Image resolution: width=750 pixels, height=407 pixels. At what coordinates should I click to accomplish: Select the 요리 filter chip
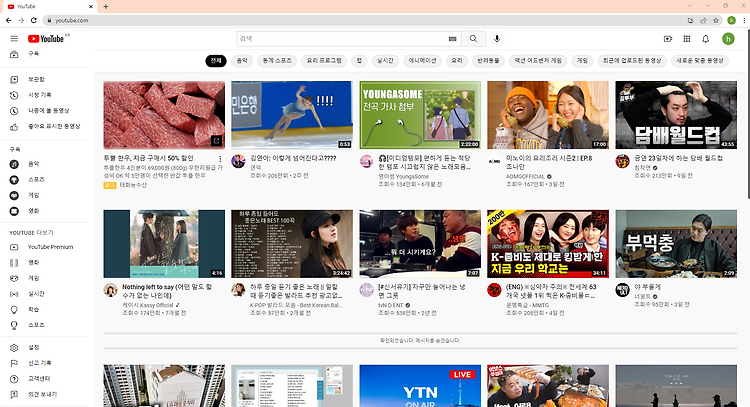click(x=457, y=61)
